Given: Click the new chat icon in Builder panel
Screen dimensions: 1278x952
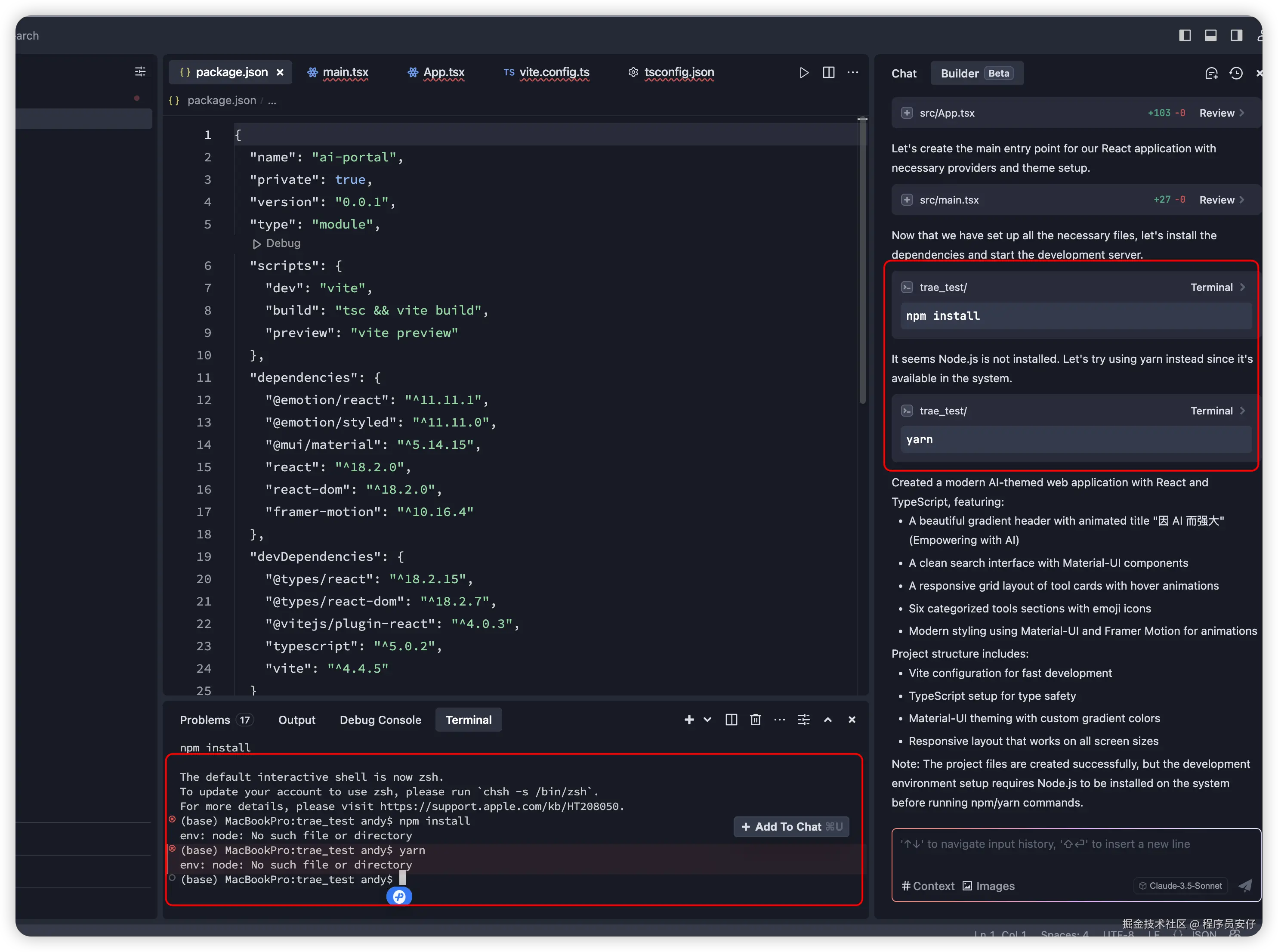Looking at the screenshot, I should click(x=1211, y=73).
